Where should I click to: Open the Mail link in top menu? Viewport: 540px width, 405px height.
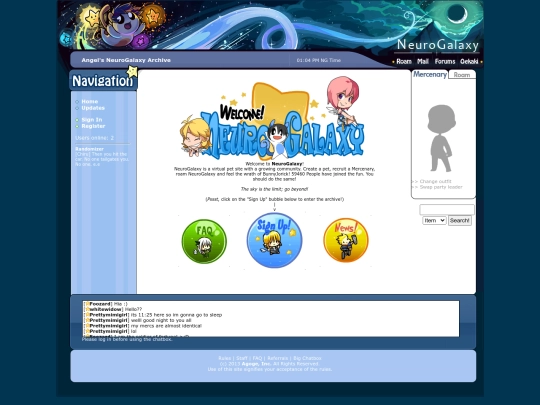[x=423, y=61]
